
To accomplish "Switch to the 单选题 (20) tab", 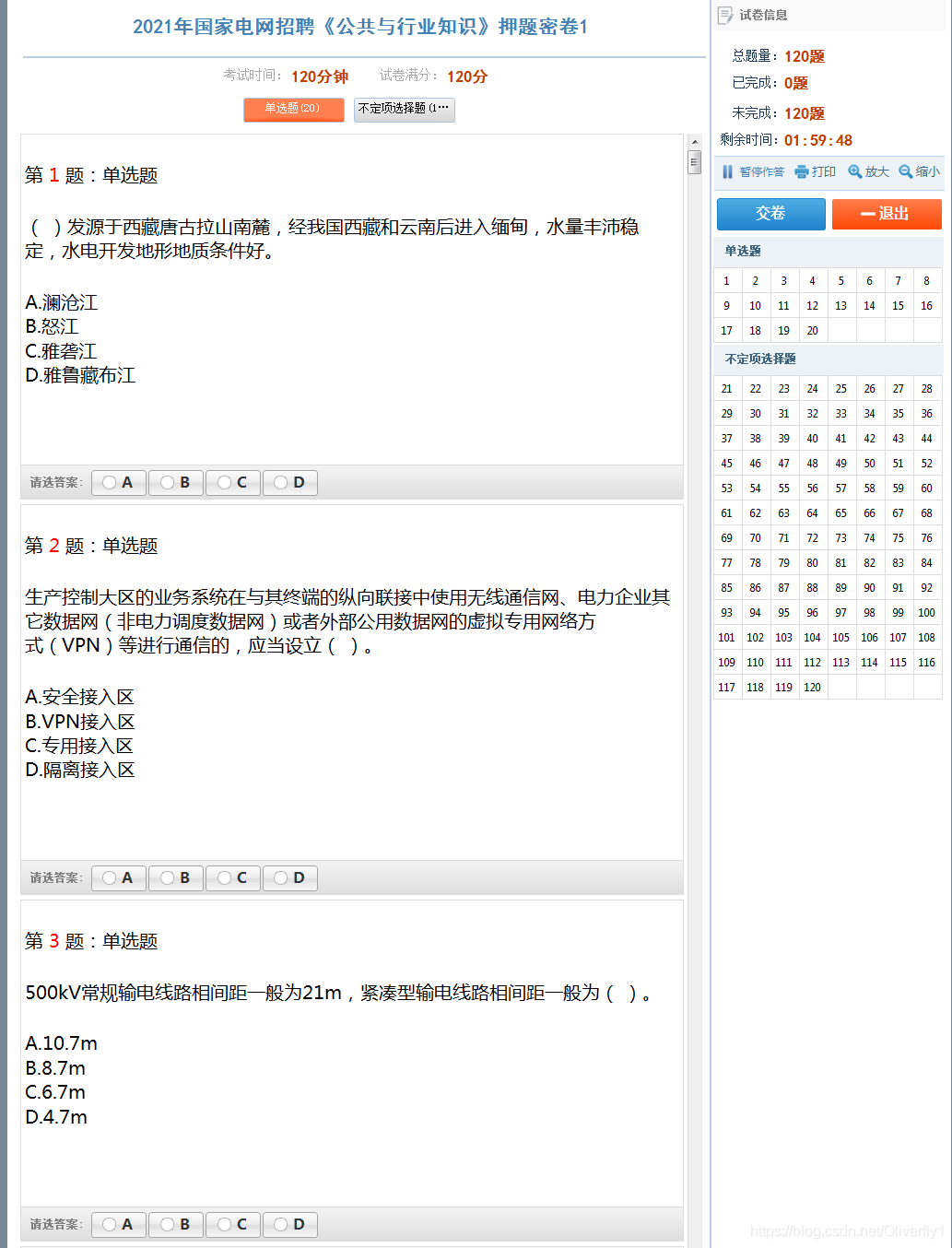I will pyautogui.click(x=294, y=109).
